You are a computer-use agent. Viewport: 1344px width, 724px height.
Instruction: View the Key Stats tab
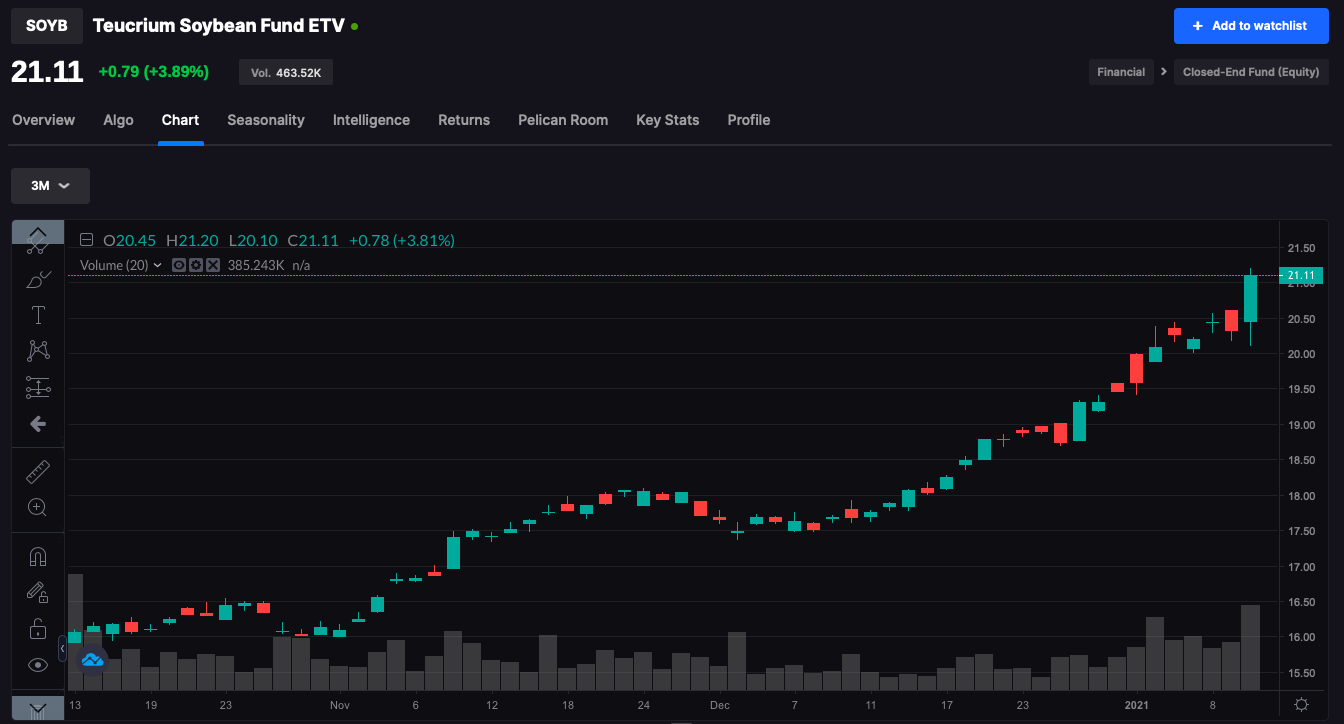[668, 120]
